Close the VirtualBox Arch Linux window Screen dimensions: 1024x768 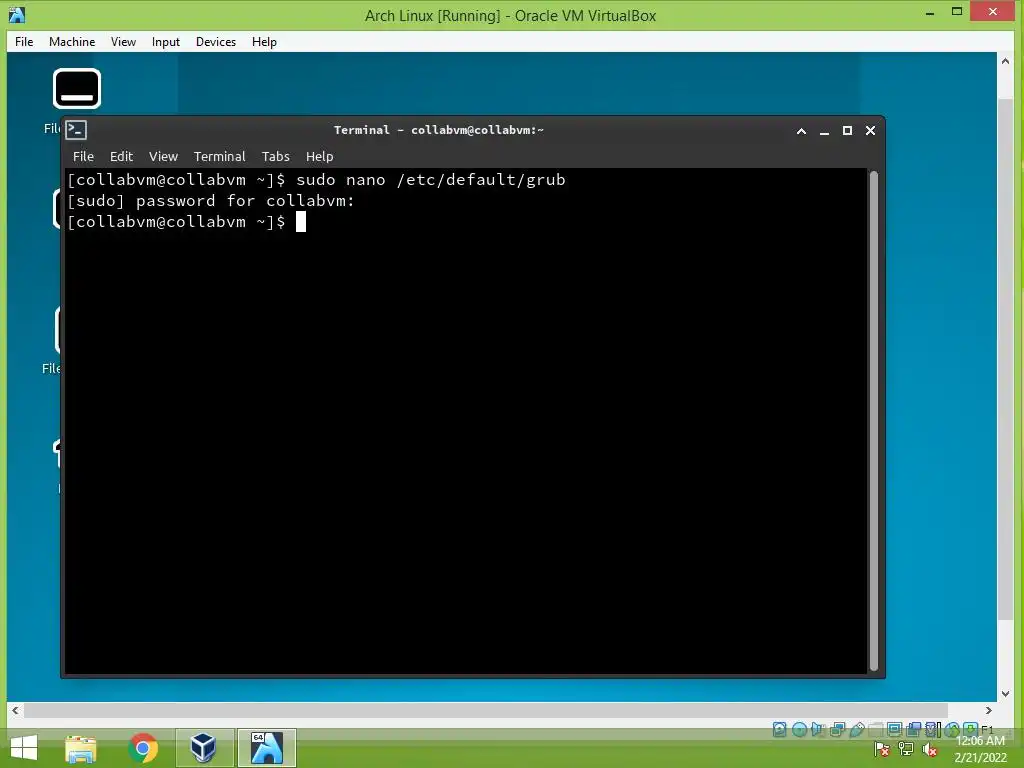coord(993,11)
